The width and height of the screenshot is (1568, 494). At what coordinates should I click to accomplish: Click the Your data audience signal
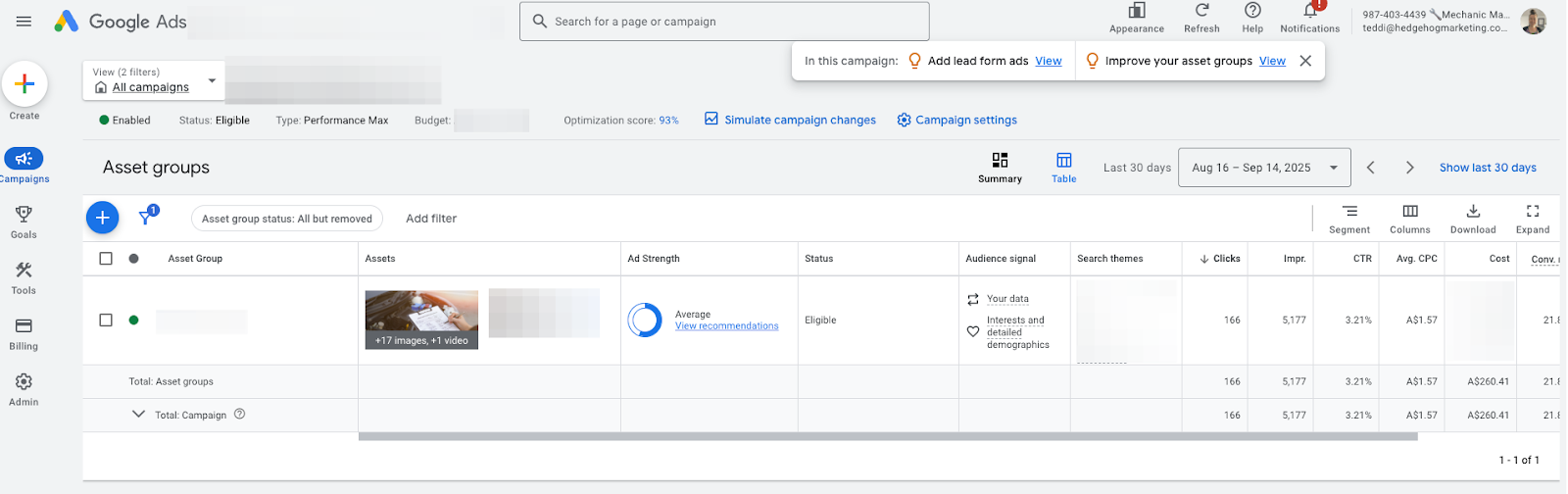1007,299
